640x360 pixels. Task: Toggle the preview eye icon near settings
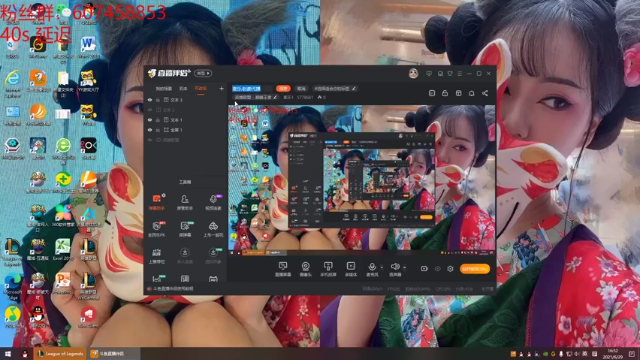[438, 269]
